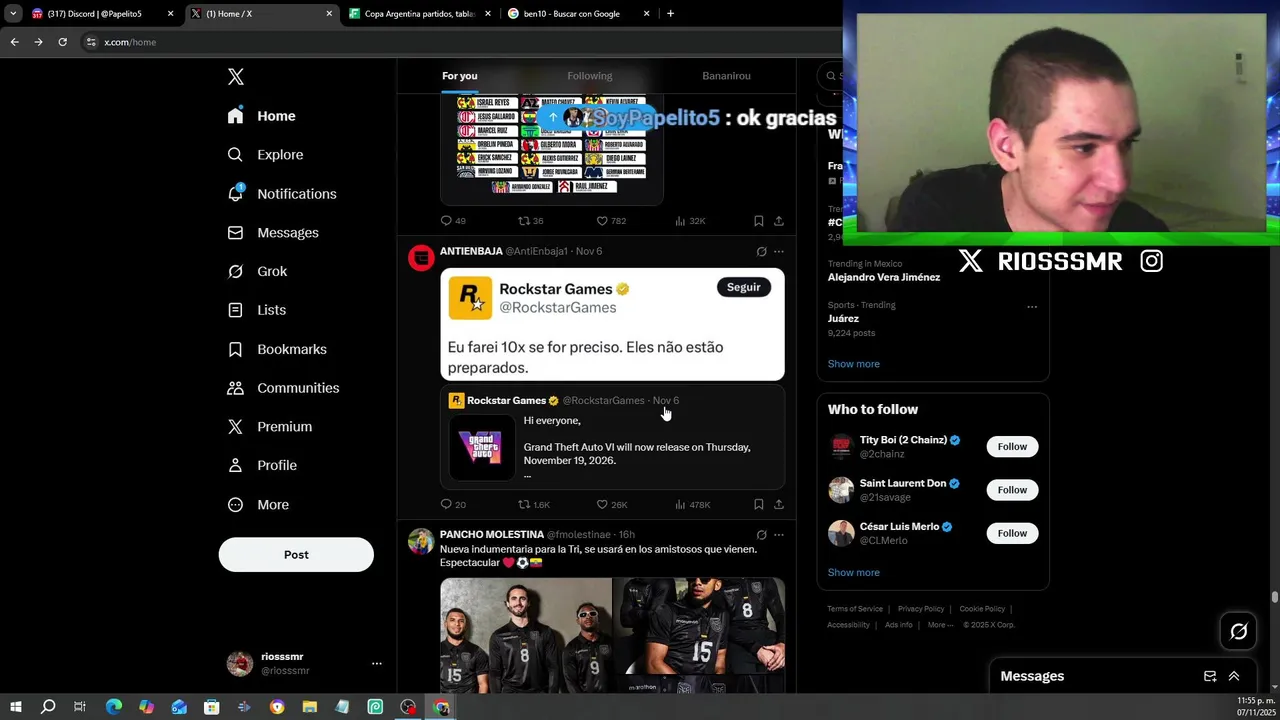
Task: Open Profile in the sidebar
Action: [x=262, y=465]
